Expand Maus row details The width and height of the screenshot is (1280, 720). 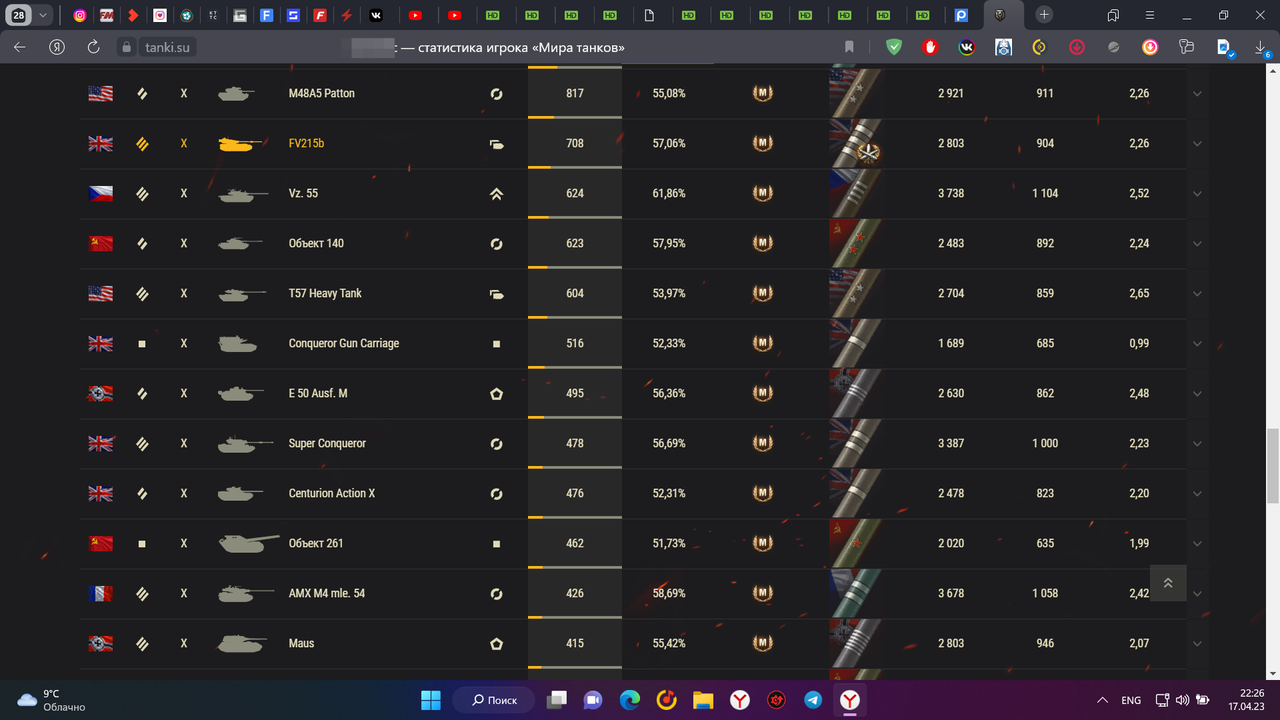pyautogui.click(x=1197, y=644)
